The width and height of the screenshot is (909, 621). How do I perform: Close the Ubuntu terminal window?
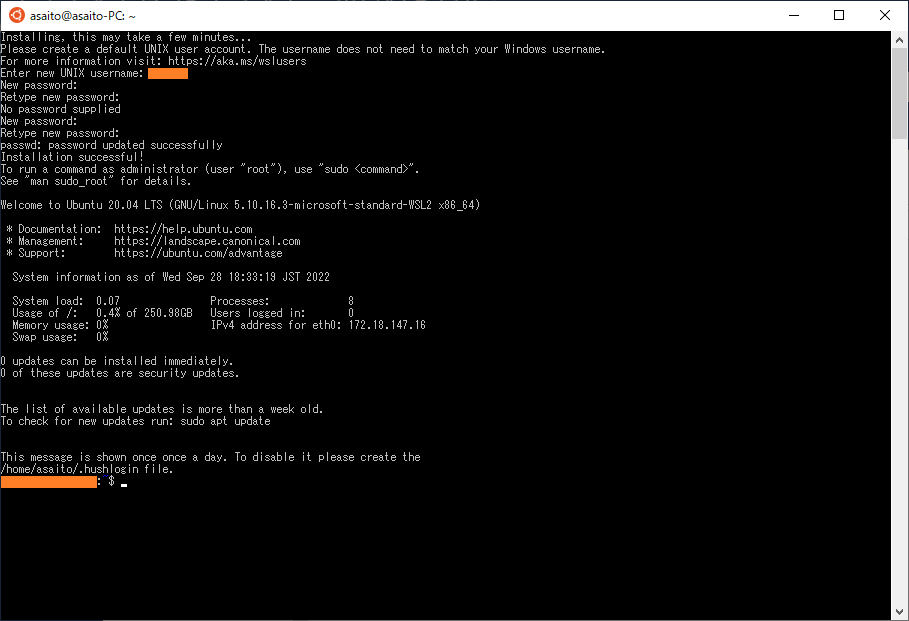885,16
